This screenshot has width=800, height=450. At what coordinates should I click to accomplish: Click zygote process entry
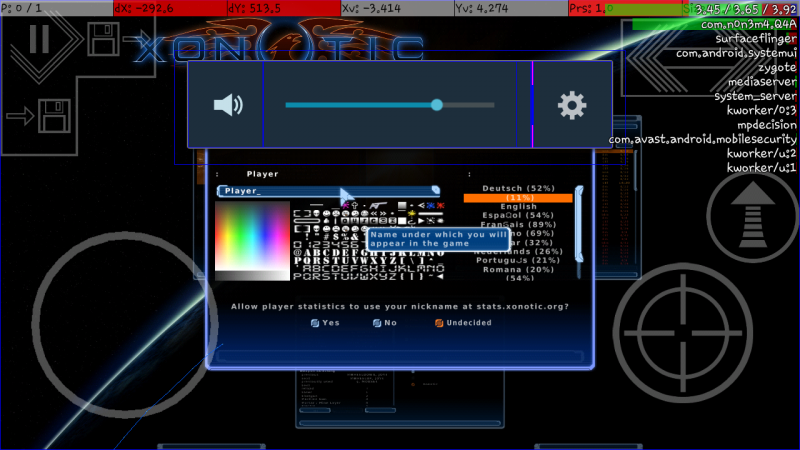(x=777, y=67)
